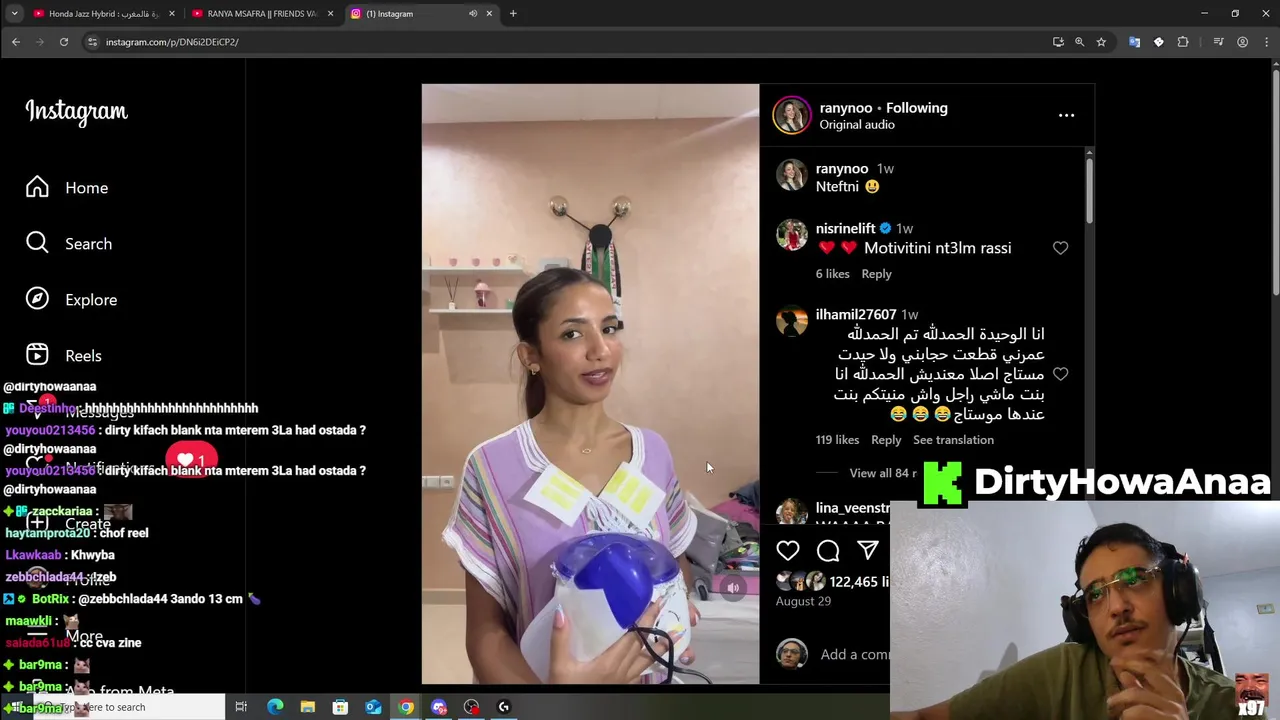The height and width of the screenshot is (720, 1280).
Task: Click the Instagram logo
Action: pos(76,111)
